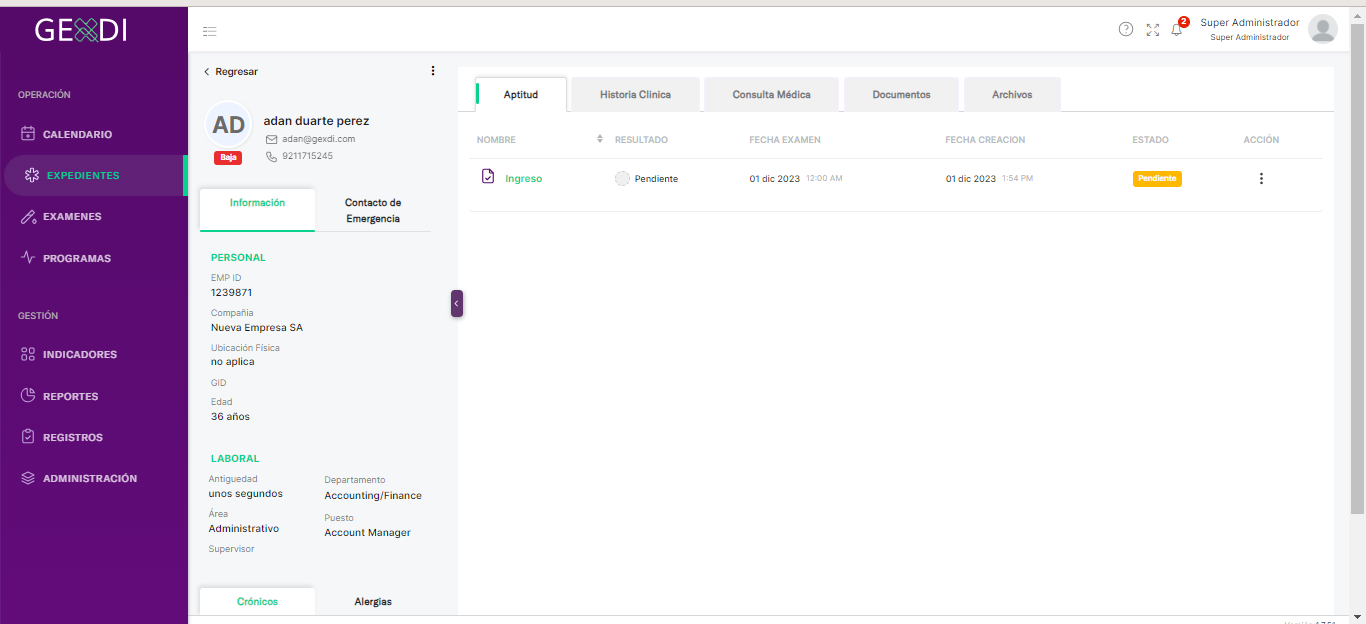
Task: Open the Programas pulse icon
Action: [28, 258]
